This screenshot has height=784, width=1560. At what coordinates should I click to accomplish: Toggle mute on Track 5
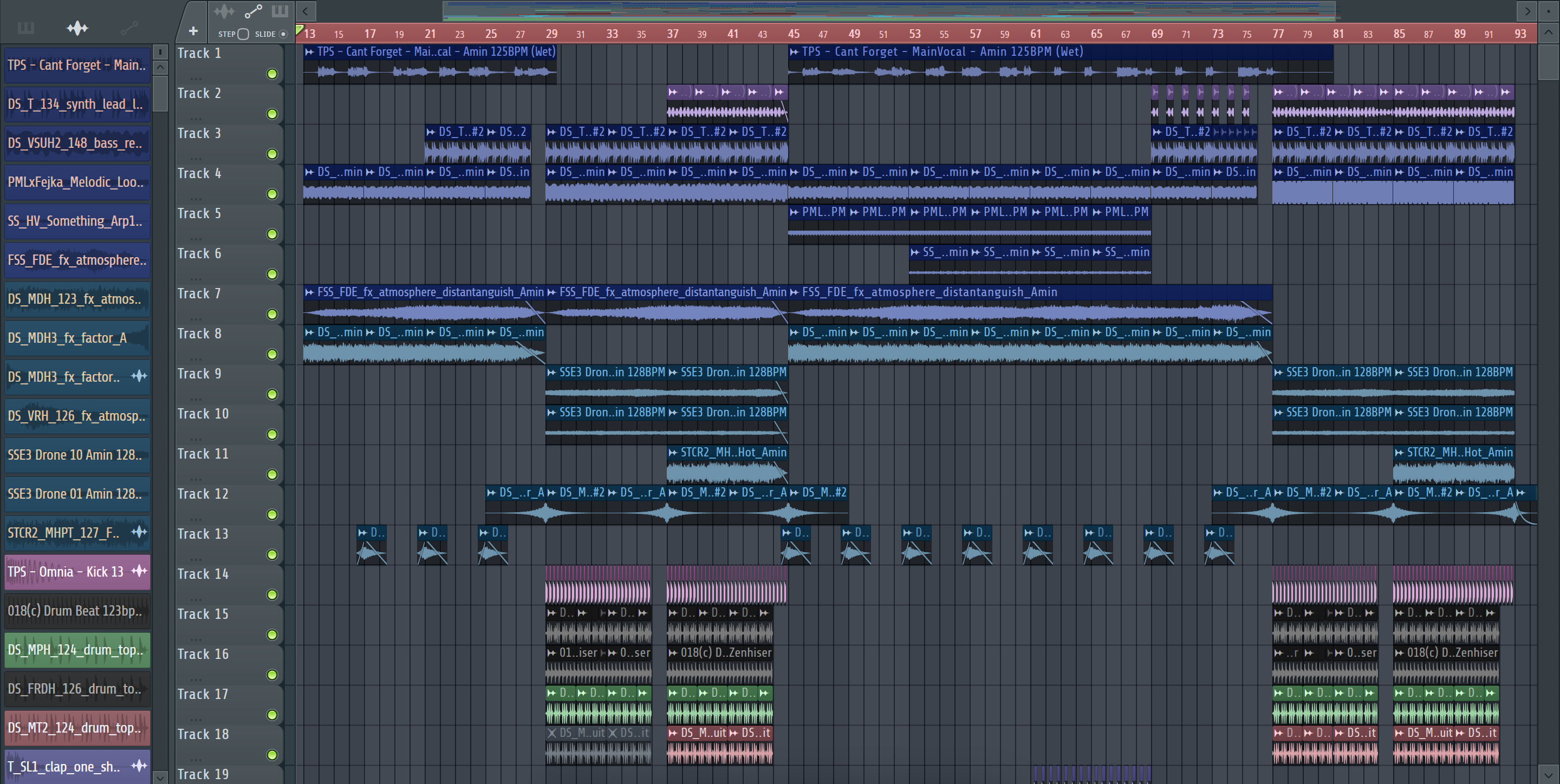pos(272,234)
